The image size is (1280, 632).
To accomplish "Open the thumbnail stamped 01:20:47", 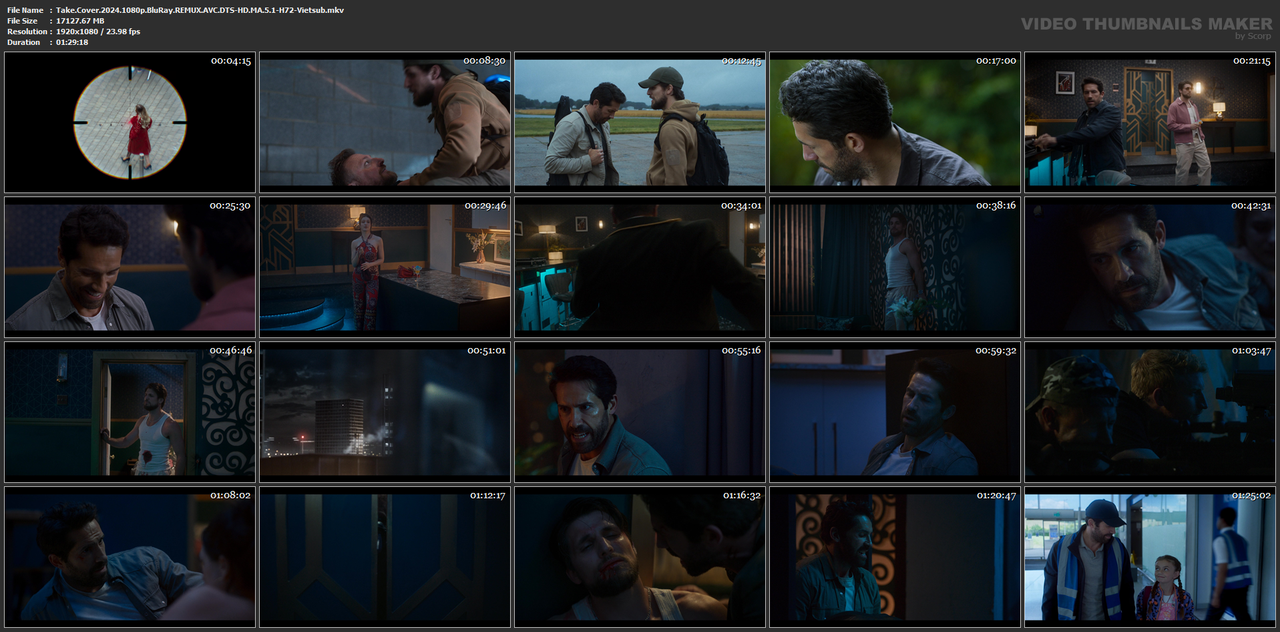I will tap(895, 556).
